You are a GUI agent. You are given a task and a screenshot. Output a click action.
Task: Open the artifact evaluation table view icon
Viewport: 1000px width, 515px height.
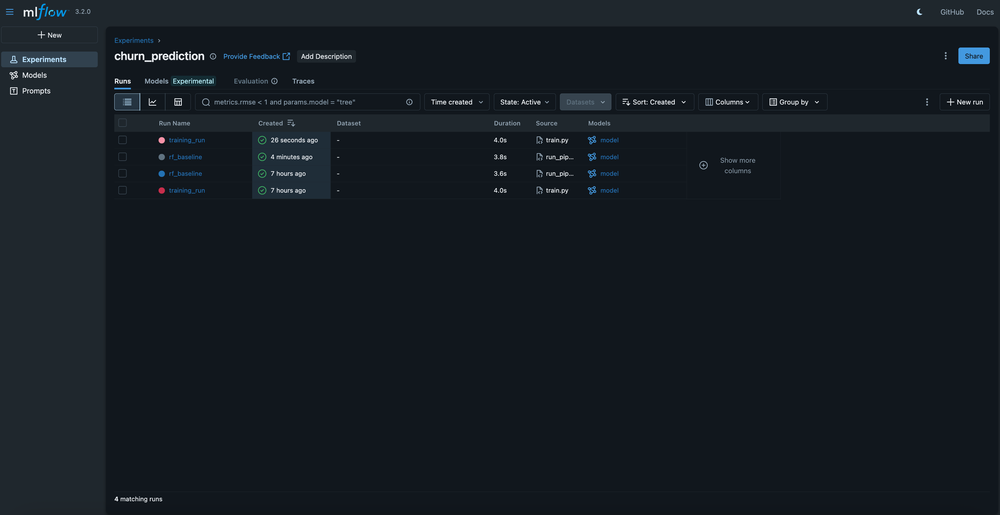[178, 102]
